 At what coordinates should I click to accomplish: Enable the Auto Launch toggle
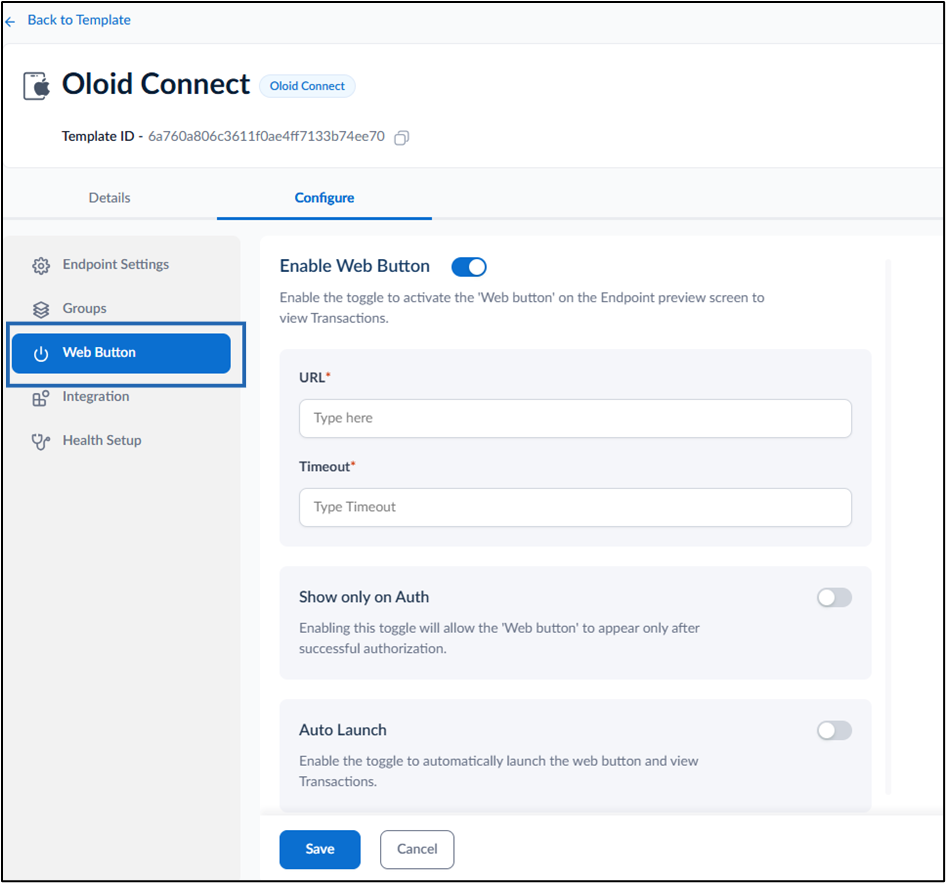pos(834,730)
